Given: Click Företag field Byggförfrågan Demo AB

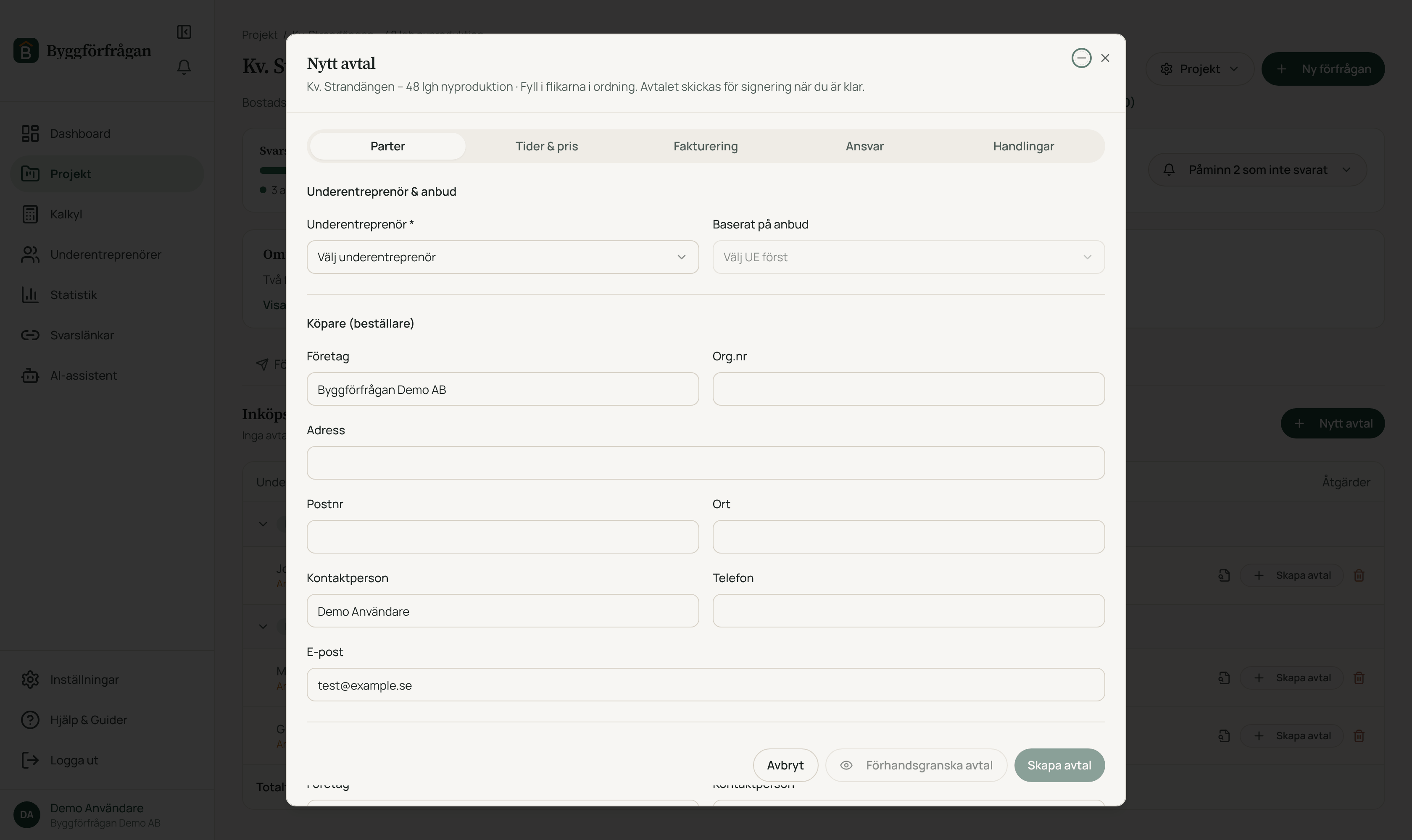Looking at the screenshot, I should pos(502,389).
